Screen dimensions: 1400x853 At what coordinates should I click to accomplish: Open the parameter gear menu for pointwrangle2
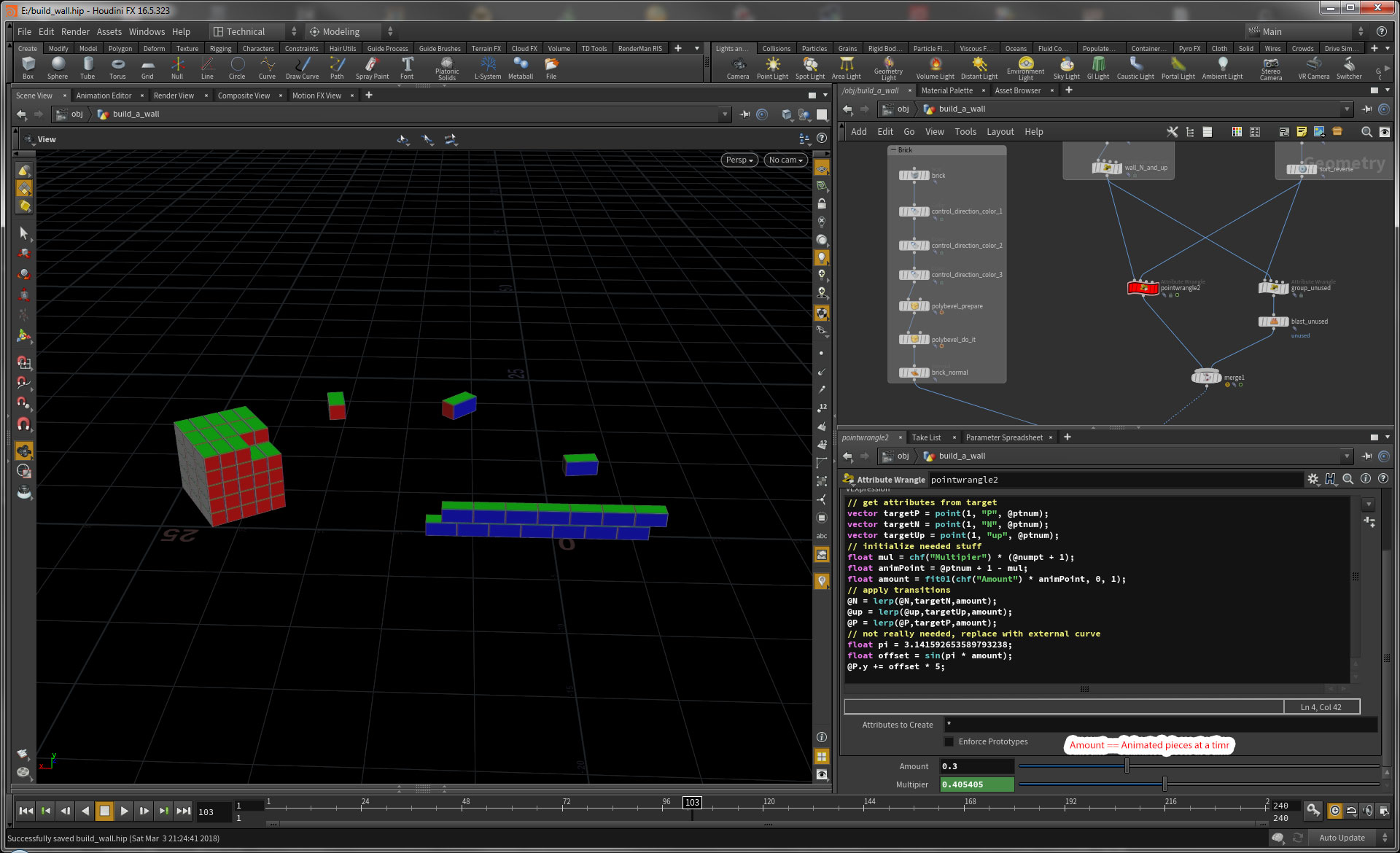1312,479
